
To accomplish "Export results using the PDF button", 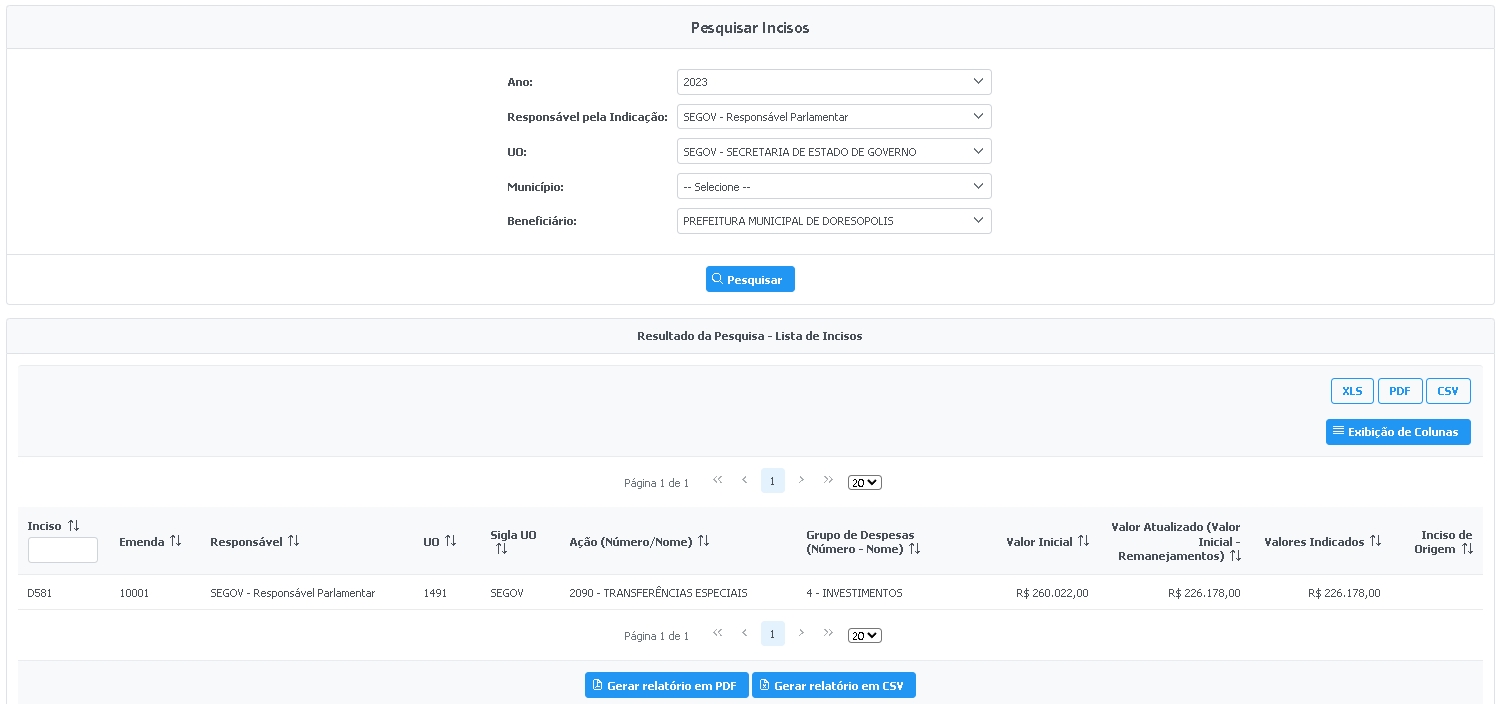I will pyautogui.click(x=1399, y=391).
